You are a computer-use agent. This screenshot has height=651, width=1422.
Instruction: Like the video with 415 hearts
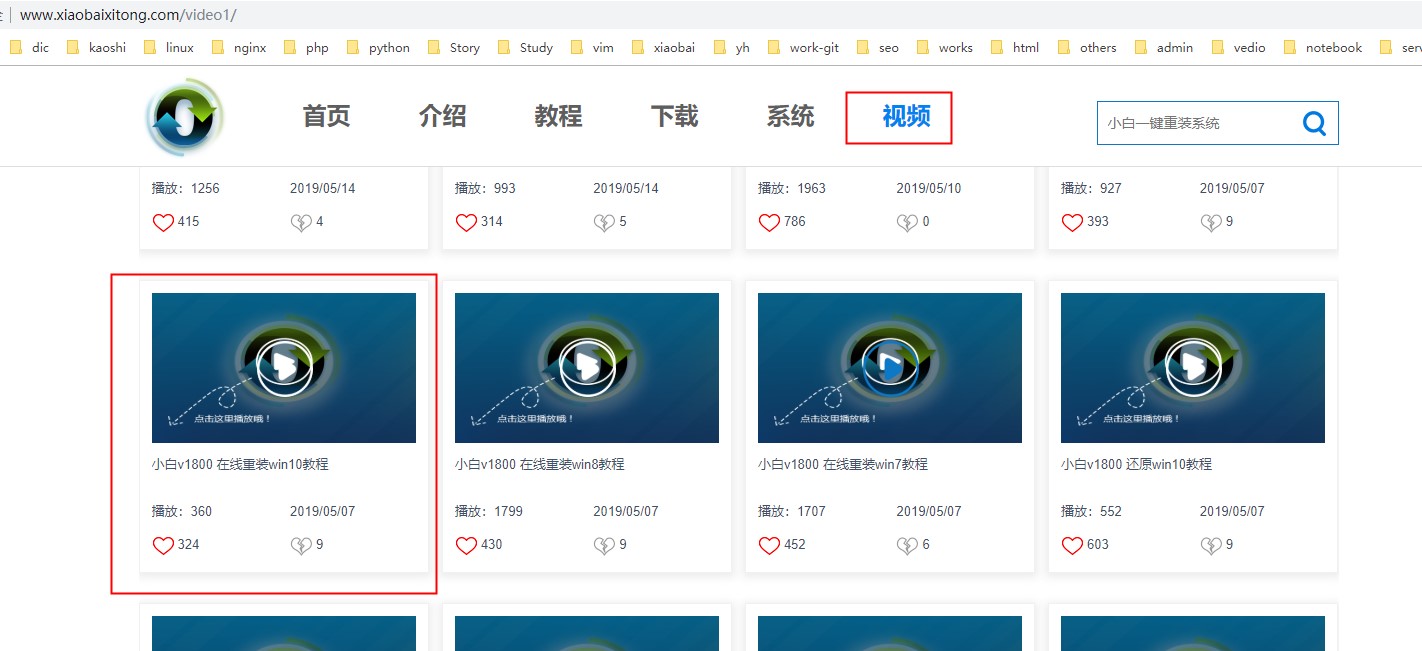(x=163, y=222)
